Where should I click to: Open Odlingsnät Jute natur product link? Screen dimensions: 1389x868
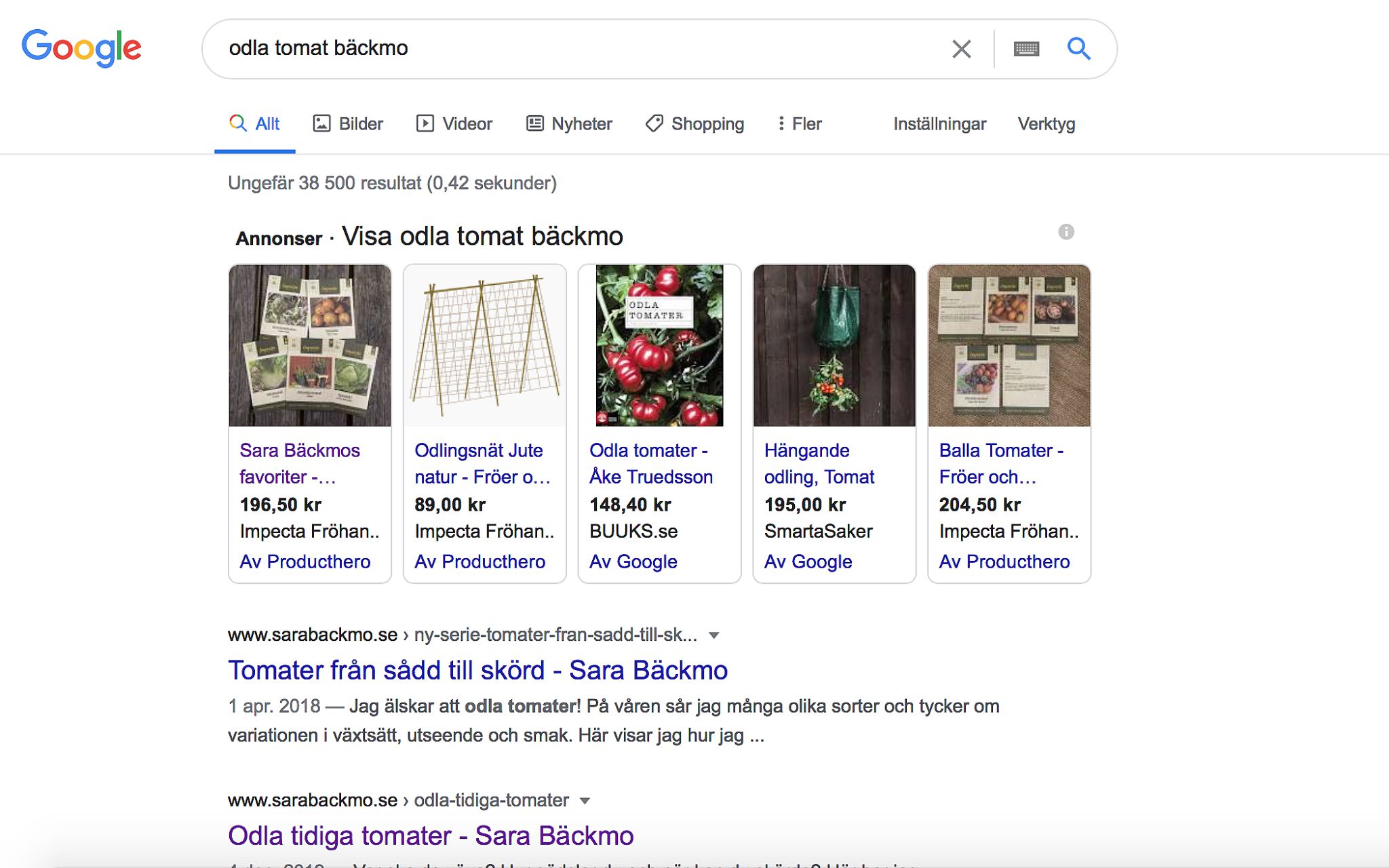coord(482,464)
